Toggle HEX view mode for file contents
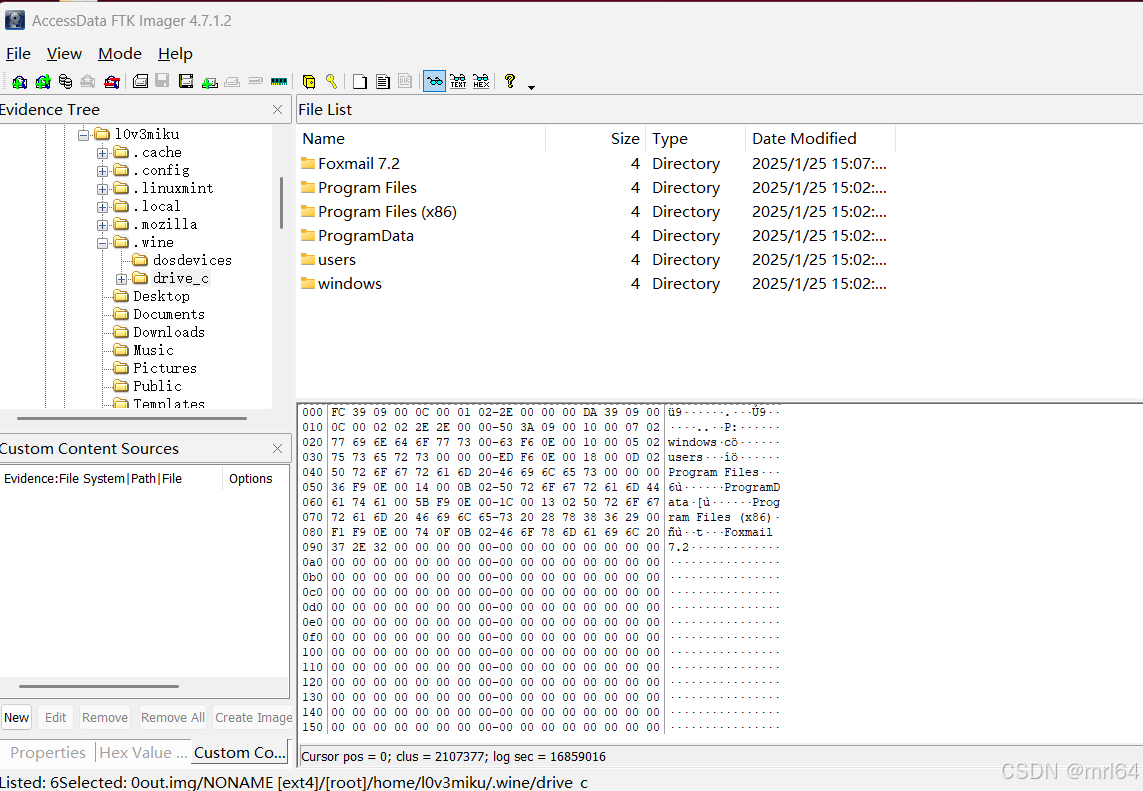 click(x=481, y=82)
